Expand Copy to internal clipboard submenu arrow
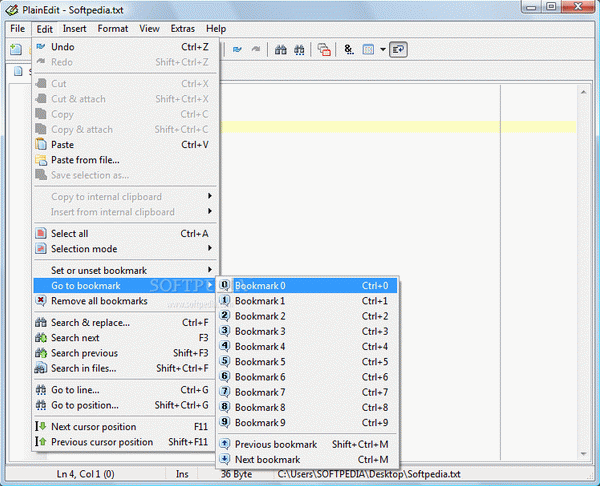600x486 pixels. tap(210, 196)
